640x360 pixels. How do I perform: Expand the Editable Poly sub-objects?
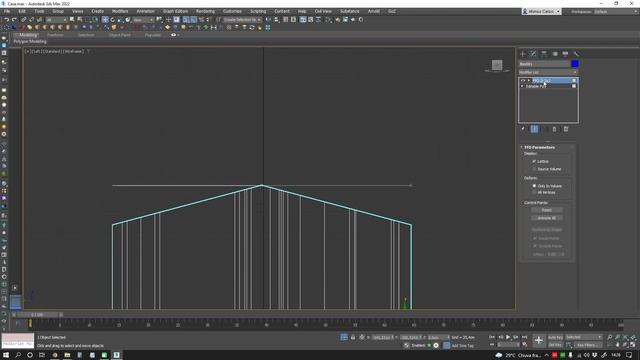[x=523, y=86]
